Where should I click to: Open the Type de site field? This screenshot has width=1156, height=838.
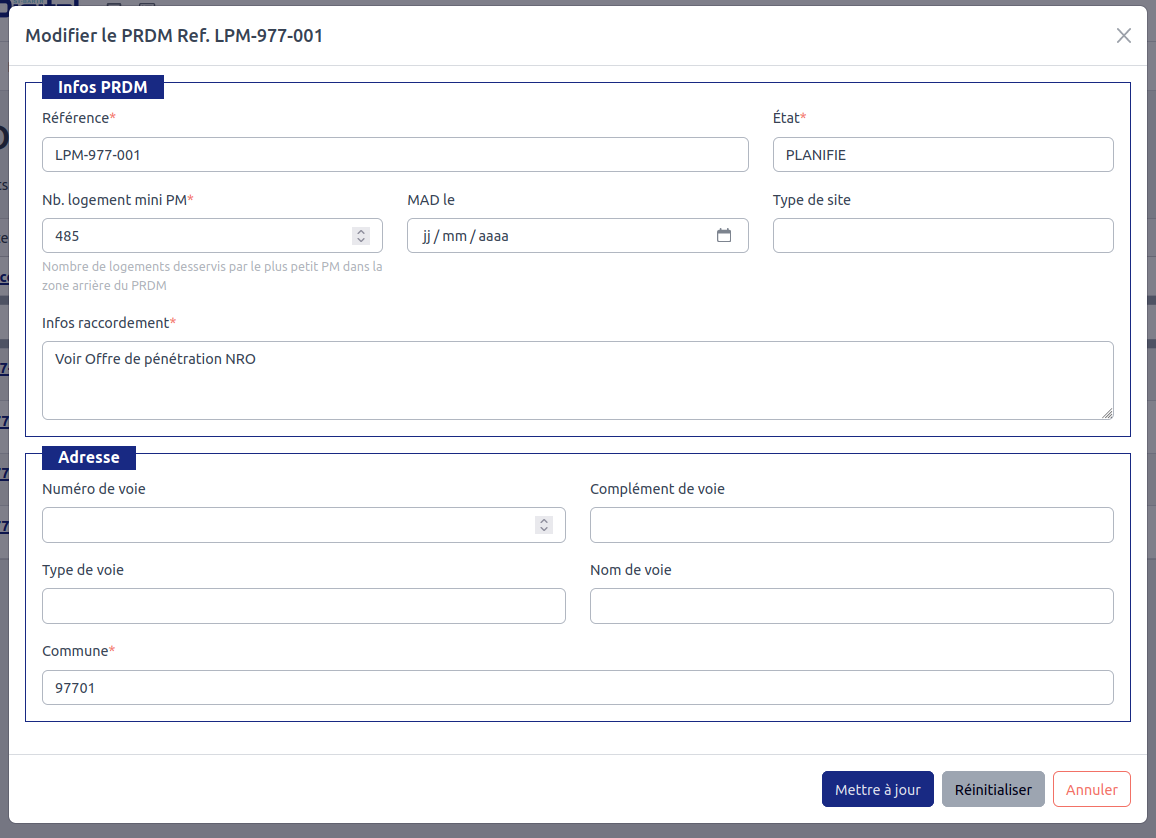coord(942,236)
